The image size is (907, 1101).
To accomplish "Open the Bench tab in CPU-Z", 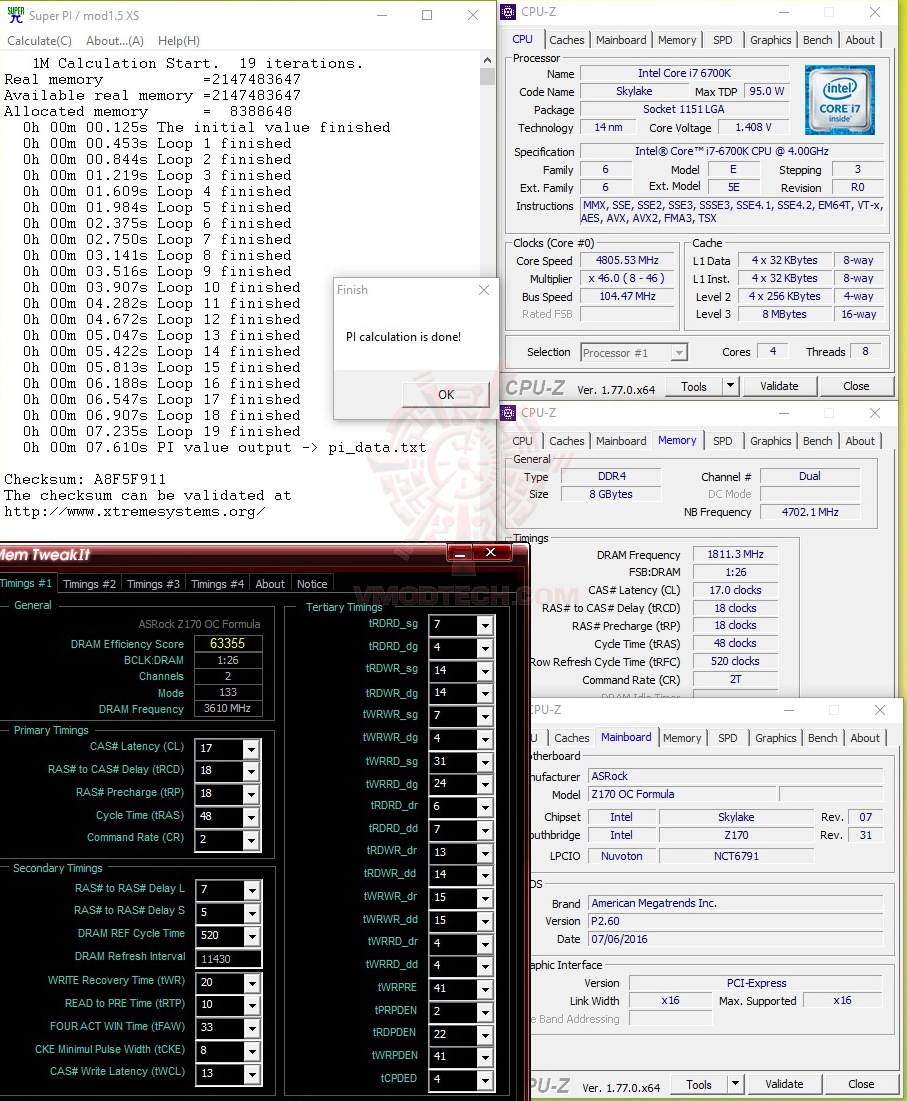I will [x=817, y=40].
